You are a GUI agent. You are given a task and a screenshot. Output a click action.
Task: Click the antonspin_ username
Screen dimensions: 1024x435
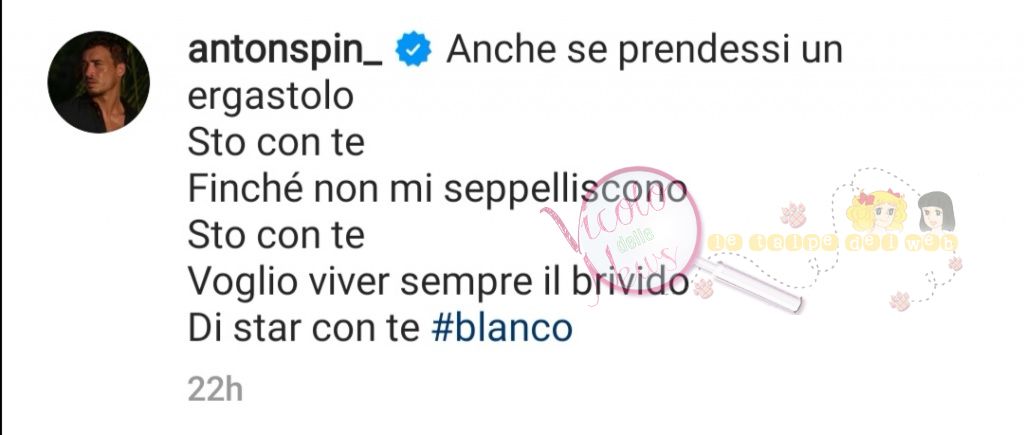(x=285, y=51)
